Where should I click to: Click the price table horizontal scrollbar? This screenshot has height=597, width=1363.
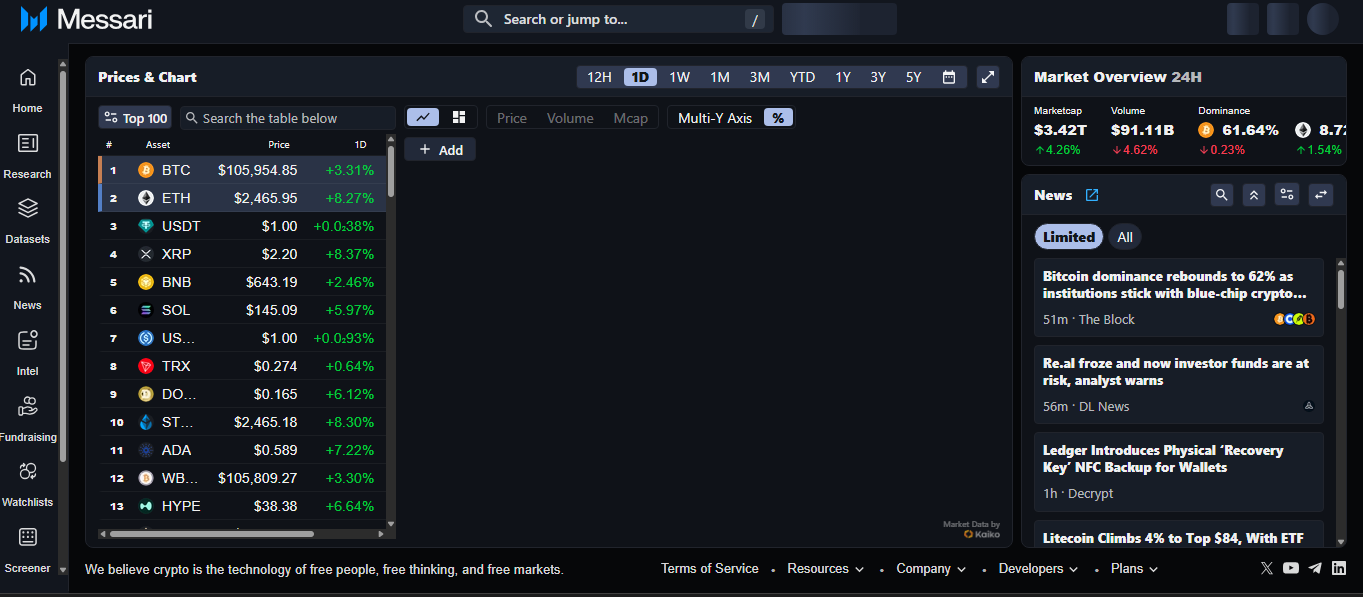click(x=212, y=534)
